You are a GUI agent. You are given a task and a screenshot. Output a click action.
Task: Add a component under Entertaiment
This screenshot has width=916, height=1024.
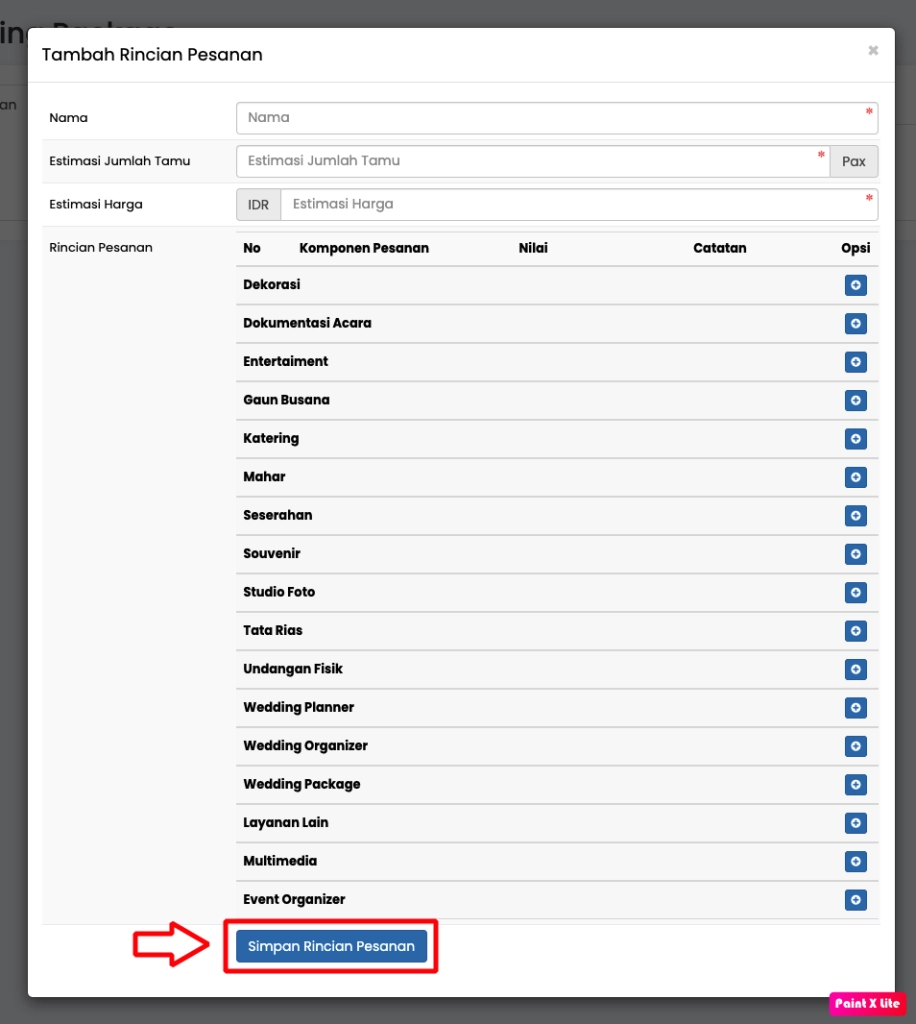(855, 362)
